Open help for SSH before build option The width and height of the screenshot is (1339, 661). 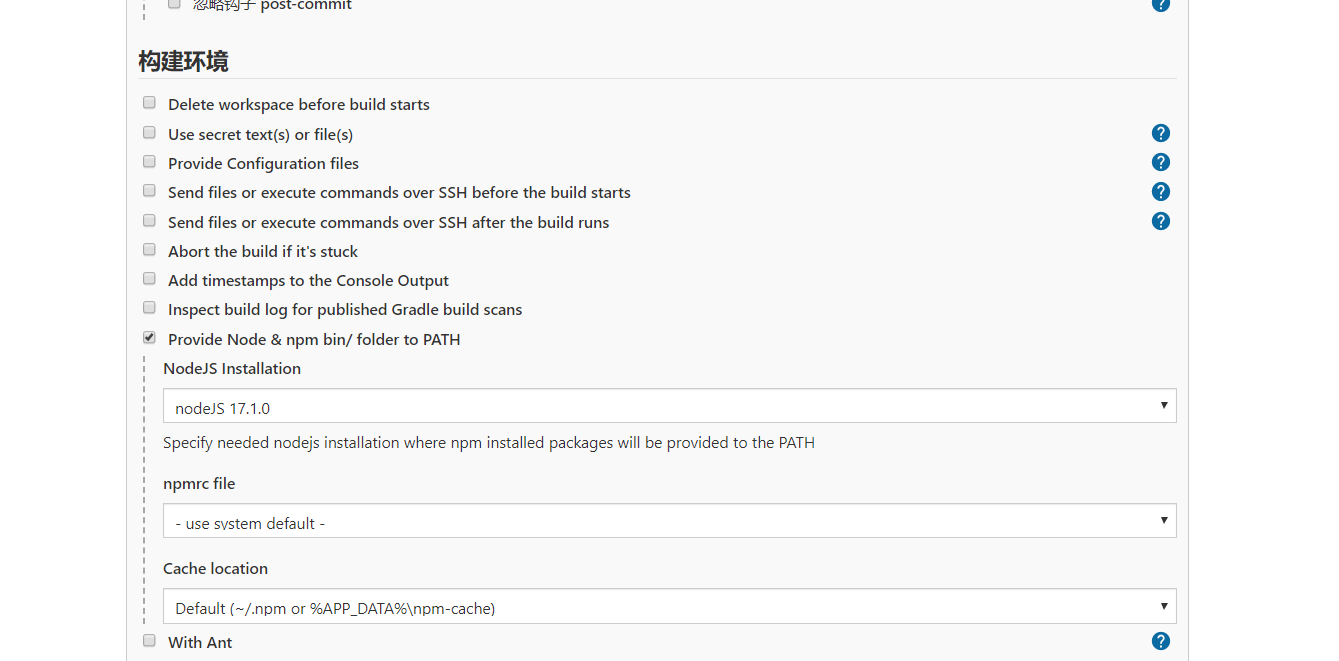(x=1160, y=191)
